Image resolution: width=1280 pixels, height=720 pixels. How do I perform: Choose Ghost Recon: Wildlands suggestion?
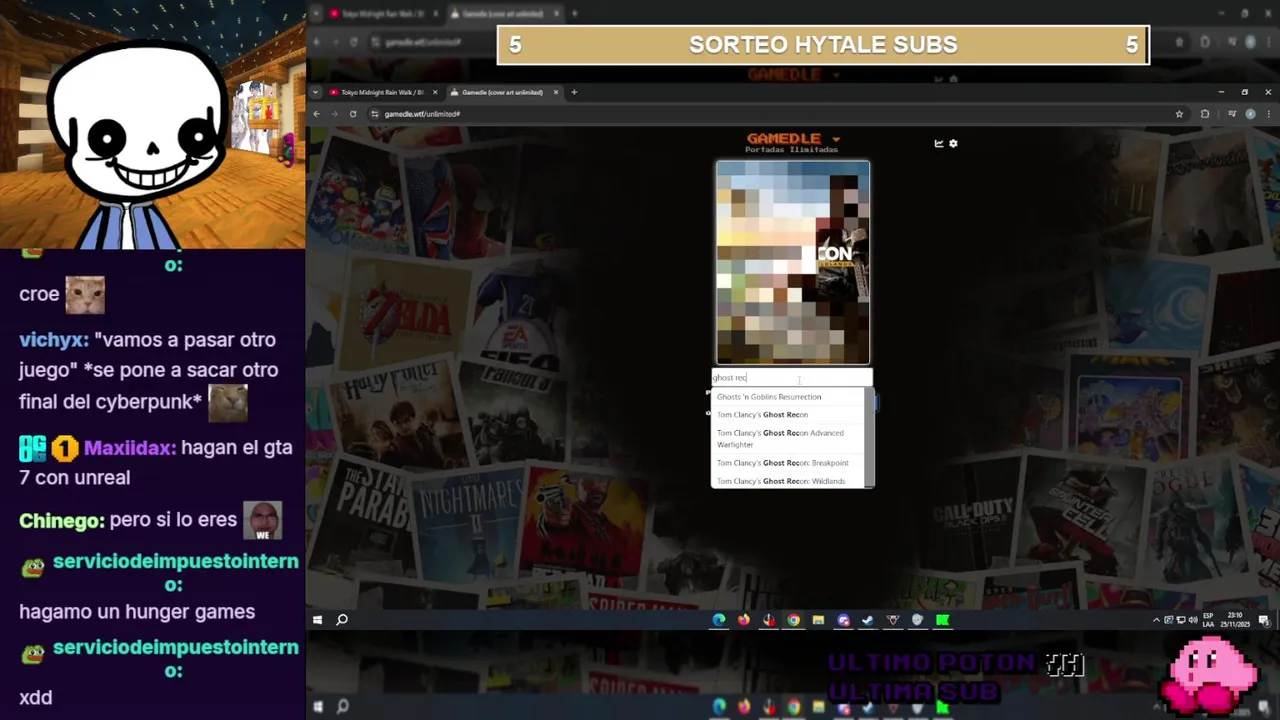[788, 481]
